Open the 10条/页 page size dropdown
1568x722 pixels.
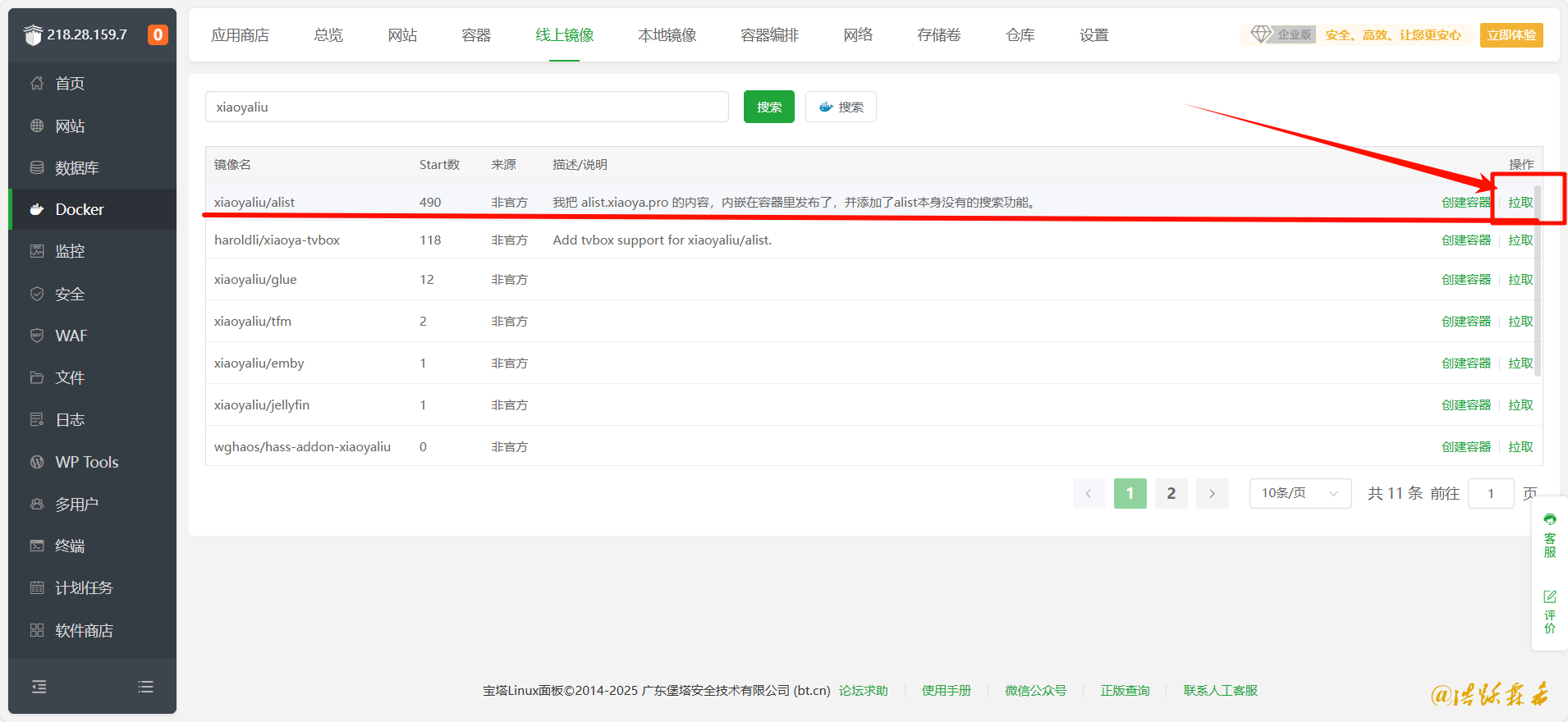tap(1300, 493)
